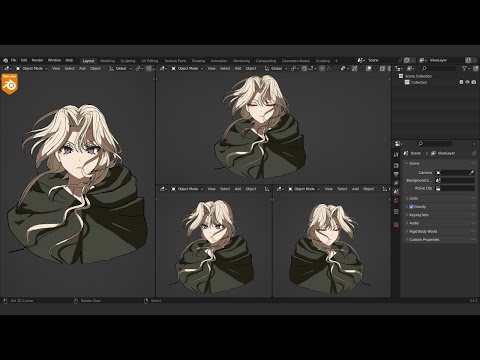Switch to the Scripting workspace tab
Image resolution: width=480 pixels, height=360 pixels.
pos(323,61)
